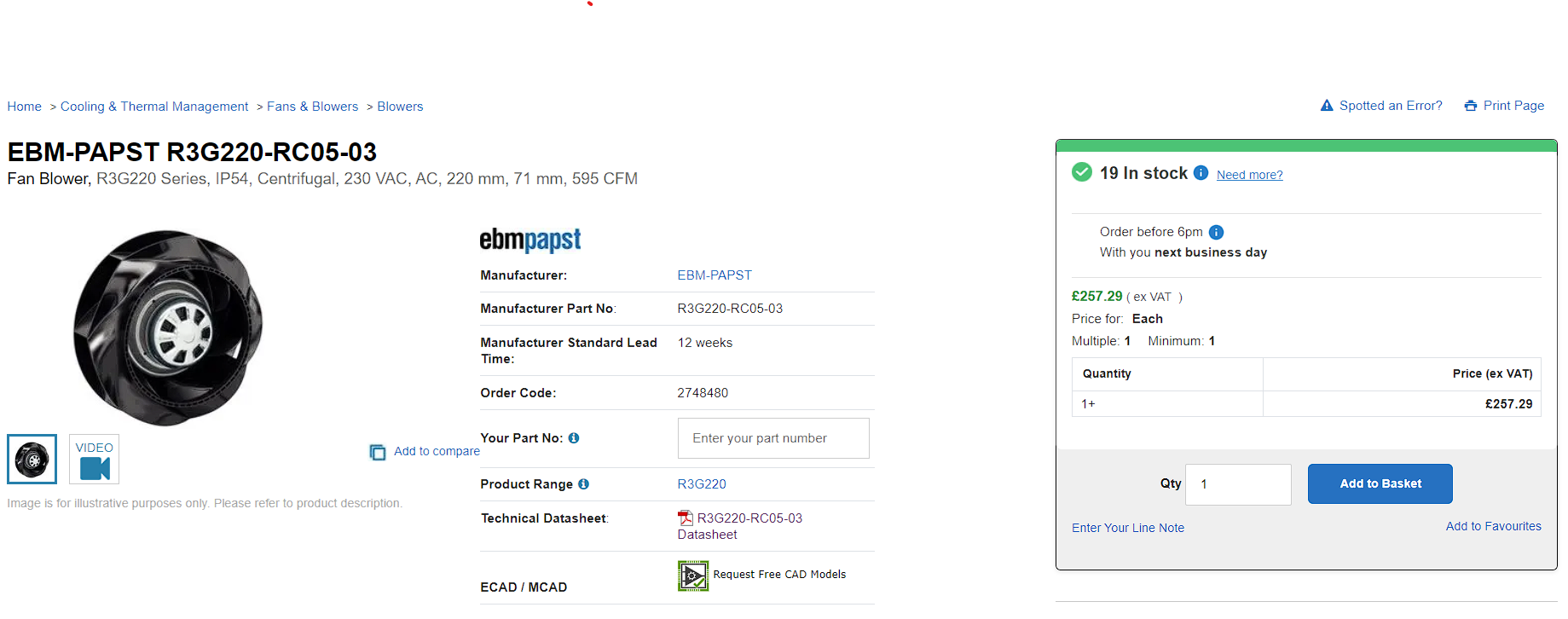1568x619 pixels.
Task: Click the Spotted an Error warning icon
Action: (1327, 106)
